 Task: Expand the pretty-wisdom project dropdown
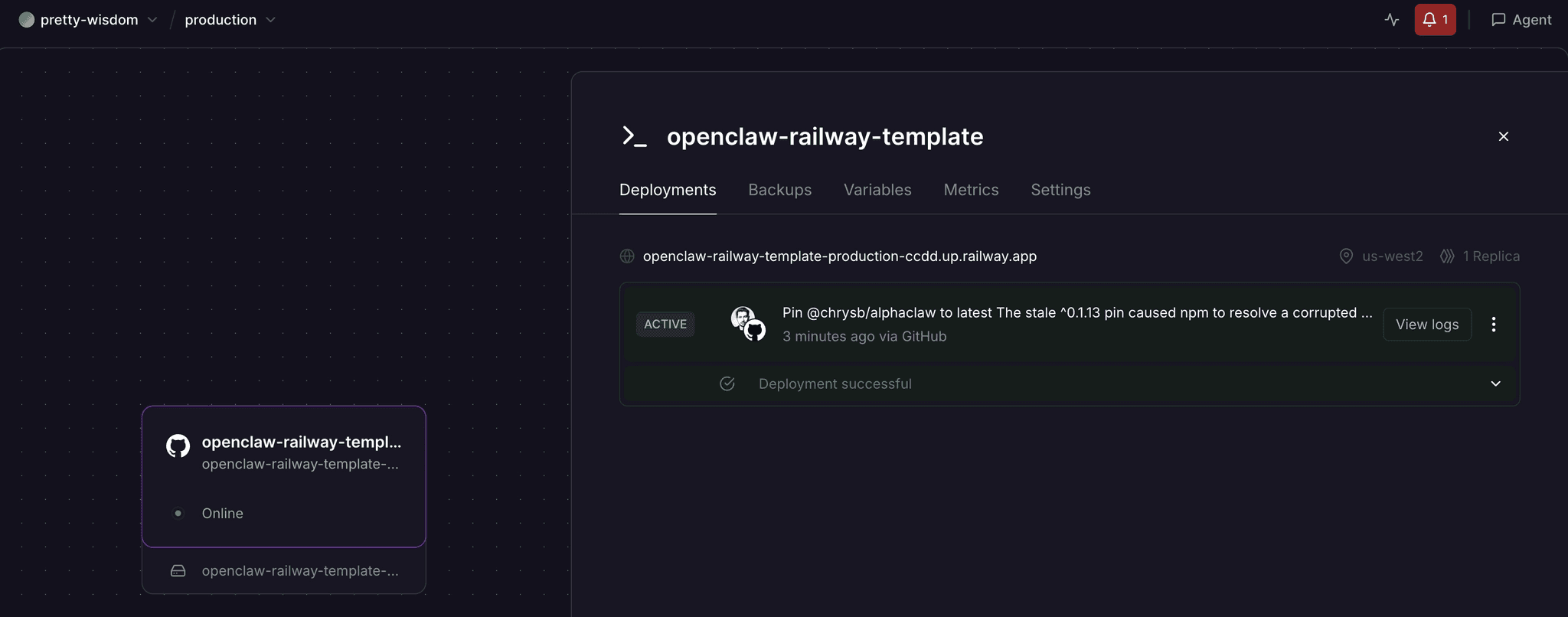152,20
